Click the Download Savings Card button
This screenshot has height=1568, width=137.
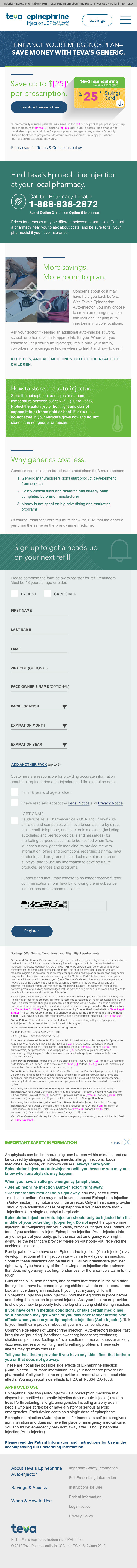point(39,107)
